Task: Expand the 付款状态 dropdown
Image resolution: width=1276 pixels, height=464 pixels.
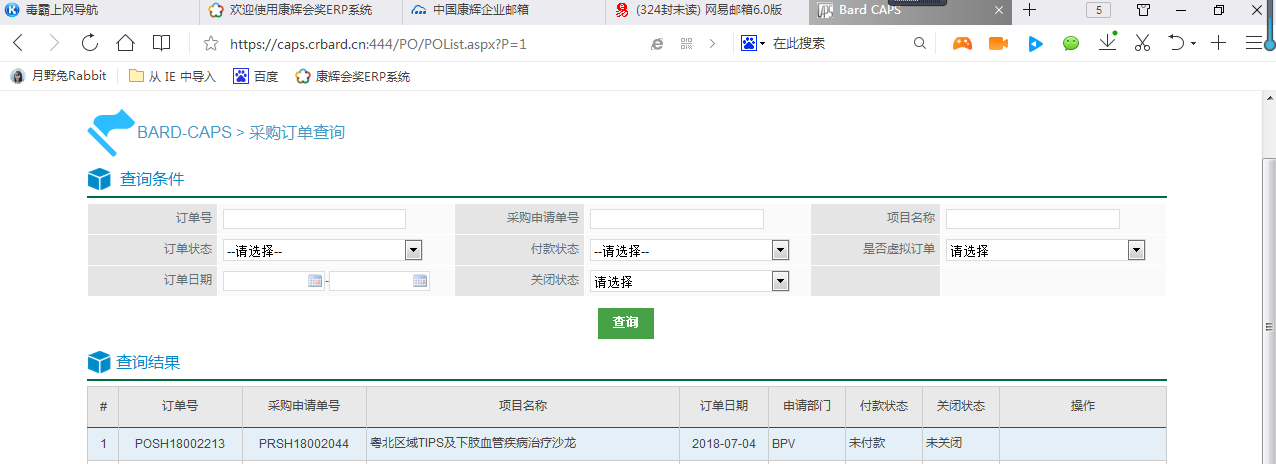Action: [x=780, y=251]
